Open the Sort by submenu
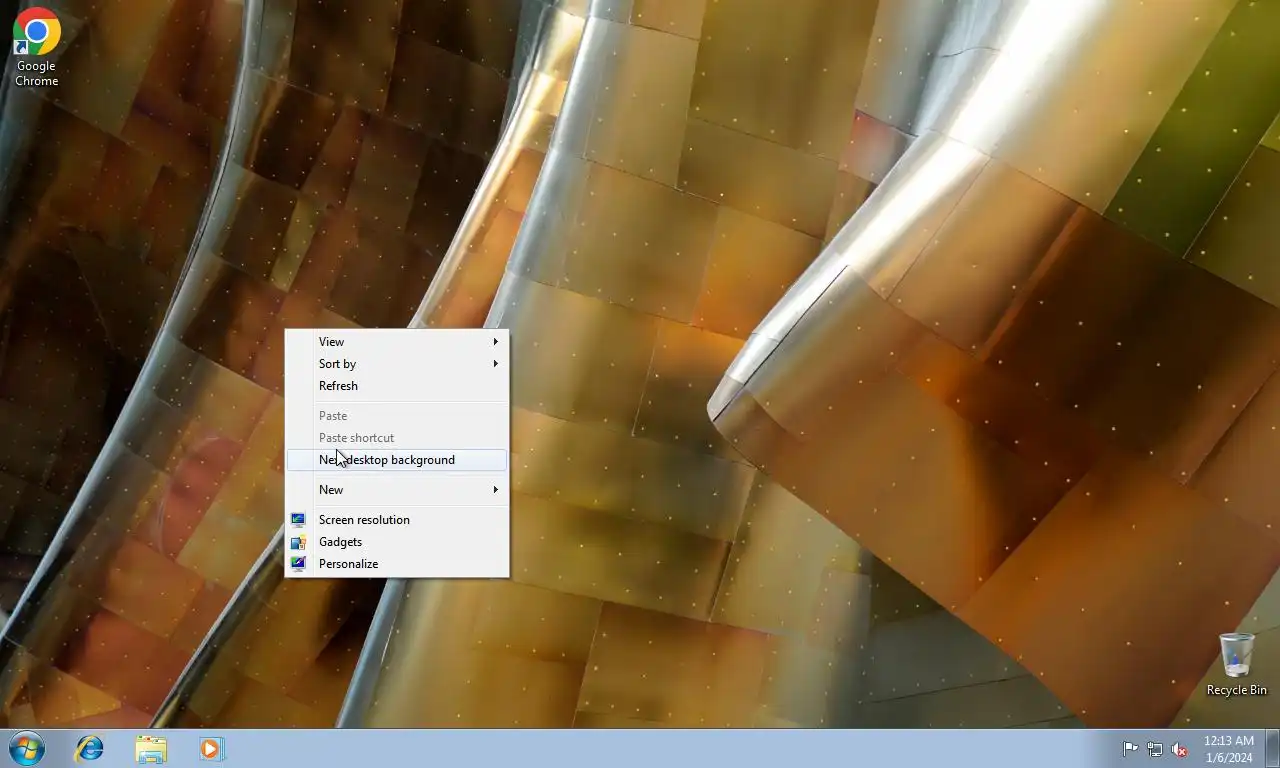This screenshot has height=768, width=1280. [x=397, y=364]
